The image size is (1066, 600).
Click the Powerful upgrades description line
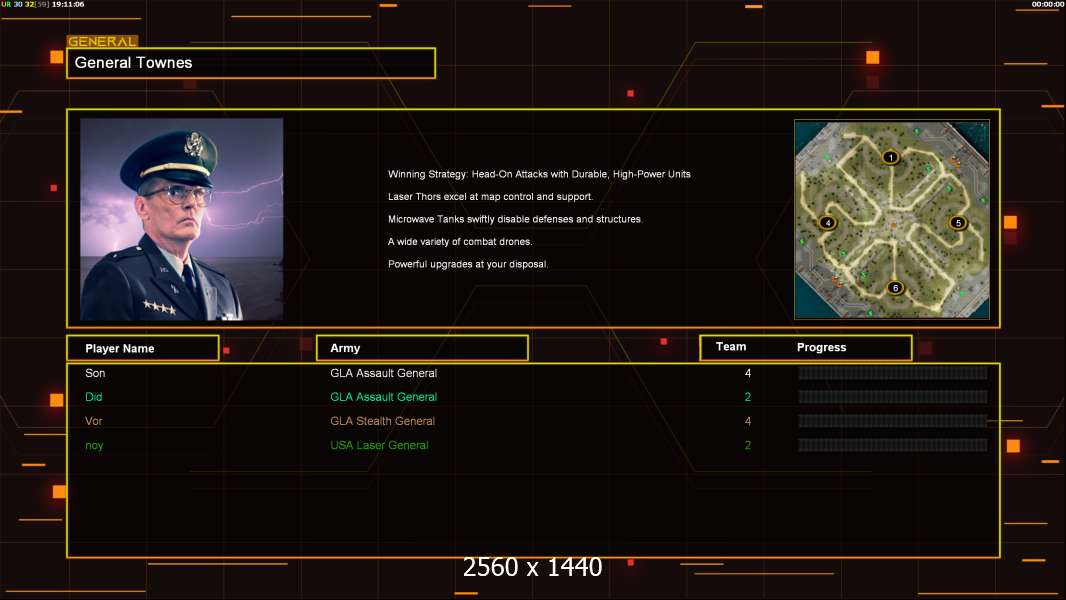tap(468, 264)
